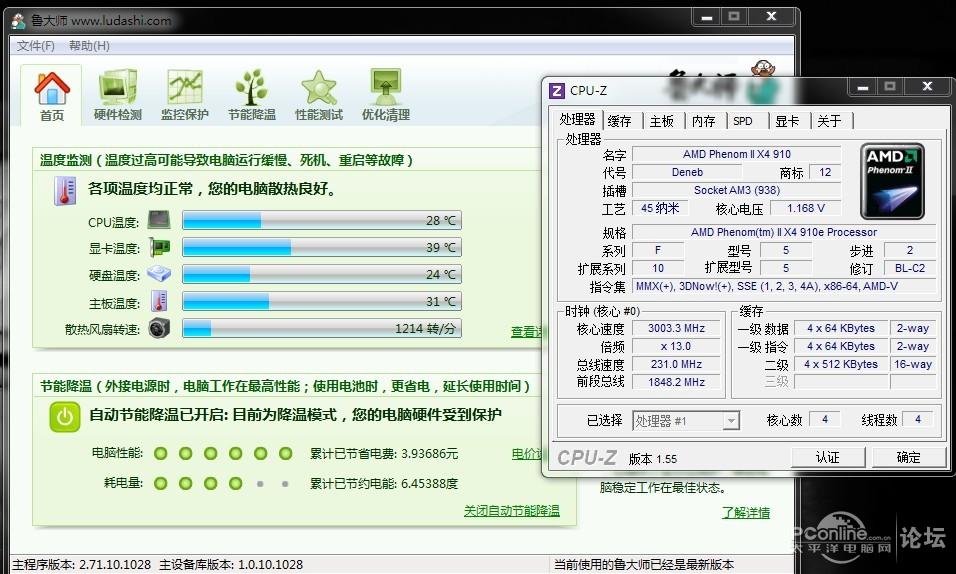Open the 文件(F) menu
This screenshot has height=574, width=956.
pyautogui.click(x=36, y=46)
